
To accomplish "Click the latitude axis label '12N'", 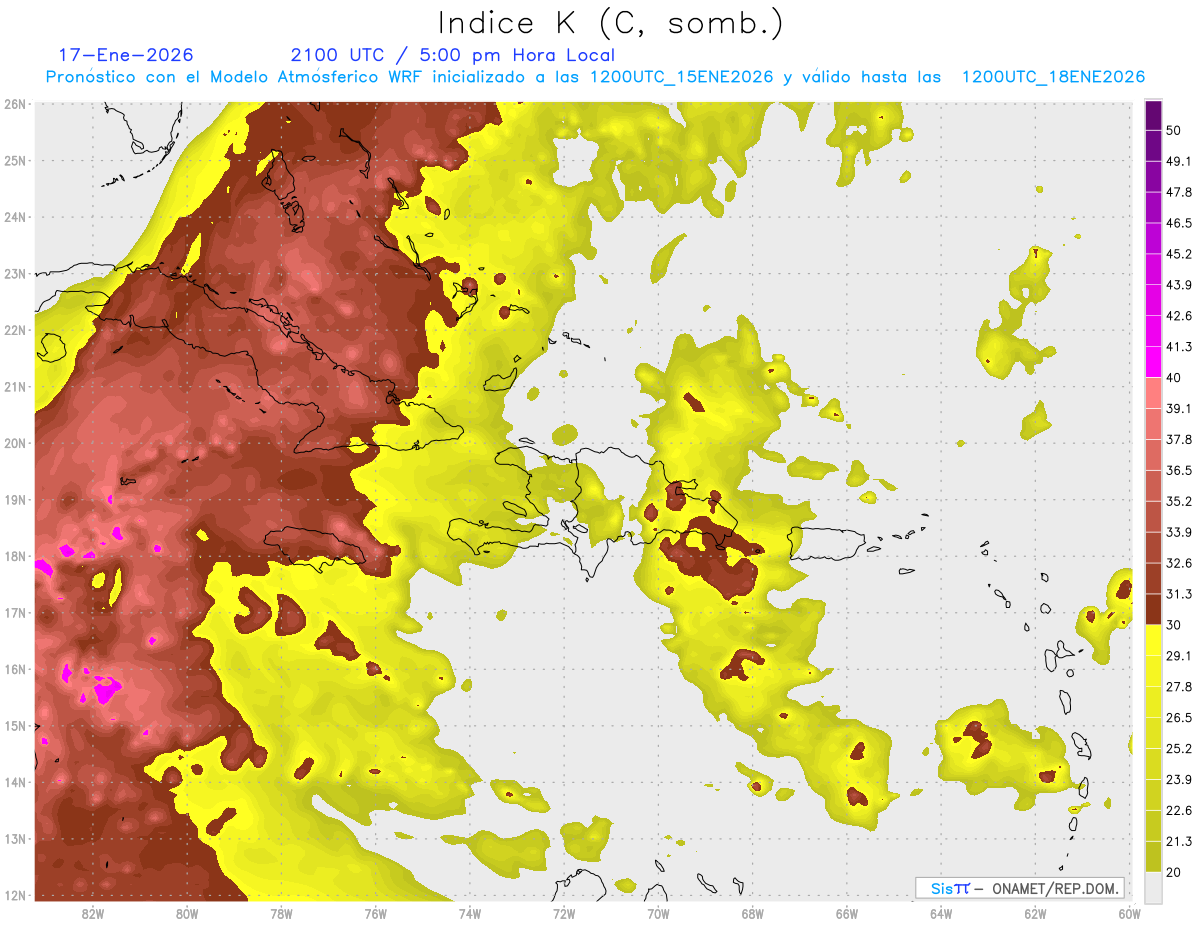I will [15, 895].
